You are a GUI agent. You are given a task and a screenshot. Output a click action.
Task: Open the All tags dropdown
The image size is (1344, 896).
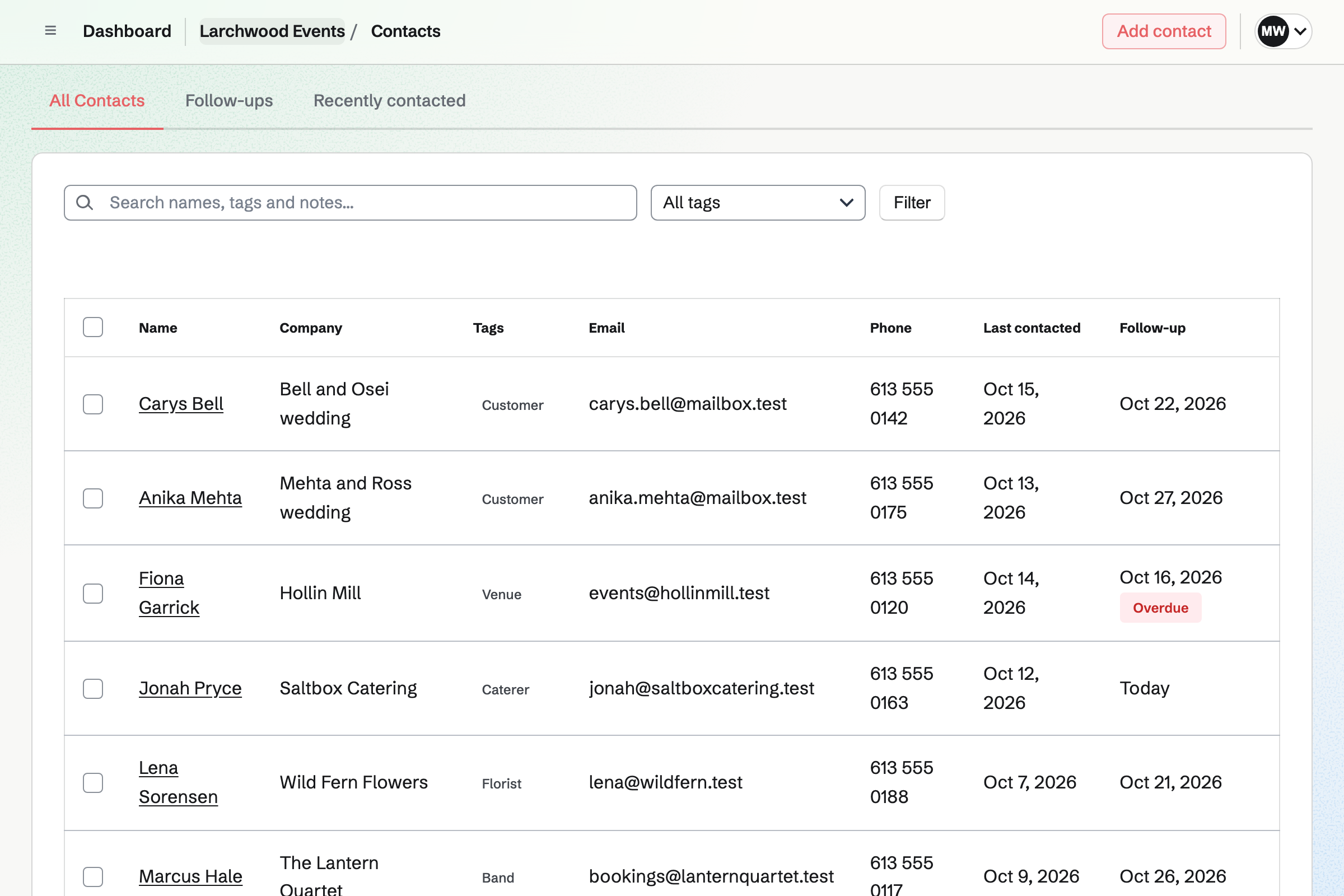click(758, 202)
